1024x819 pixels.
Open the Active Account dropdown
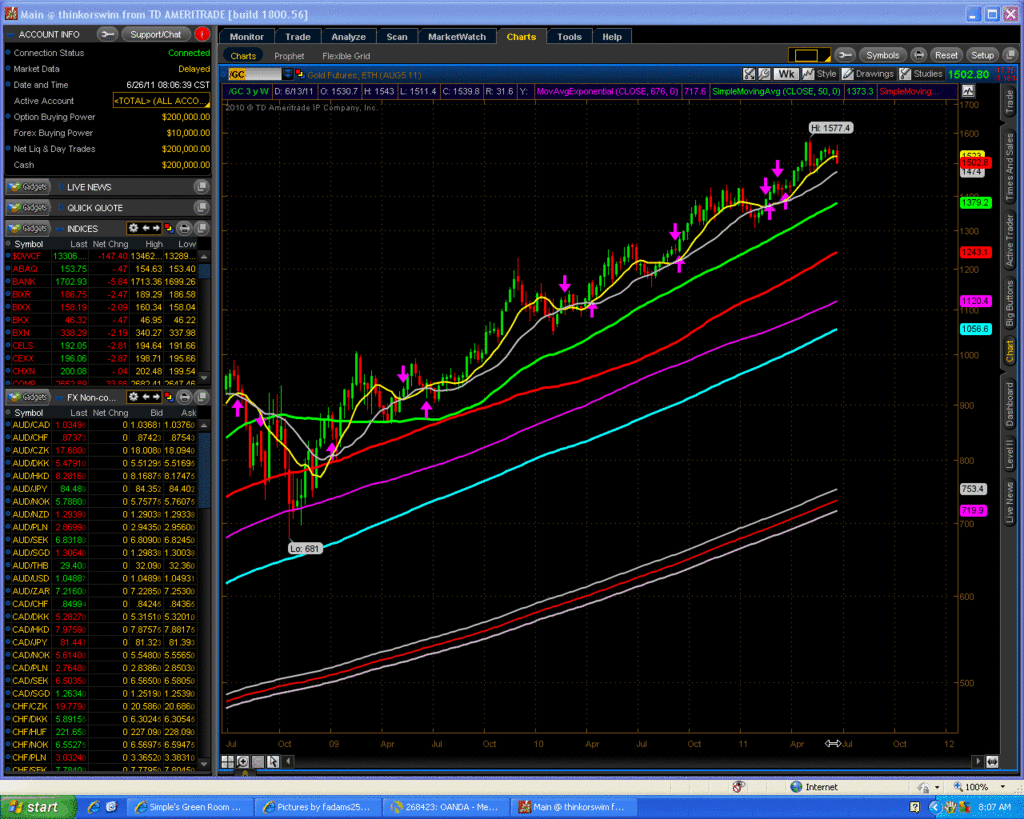[161, 101]
